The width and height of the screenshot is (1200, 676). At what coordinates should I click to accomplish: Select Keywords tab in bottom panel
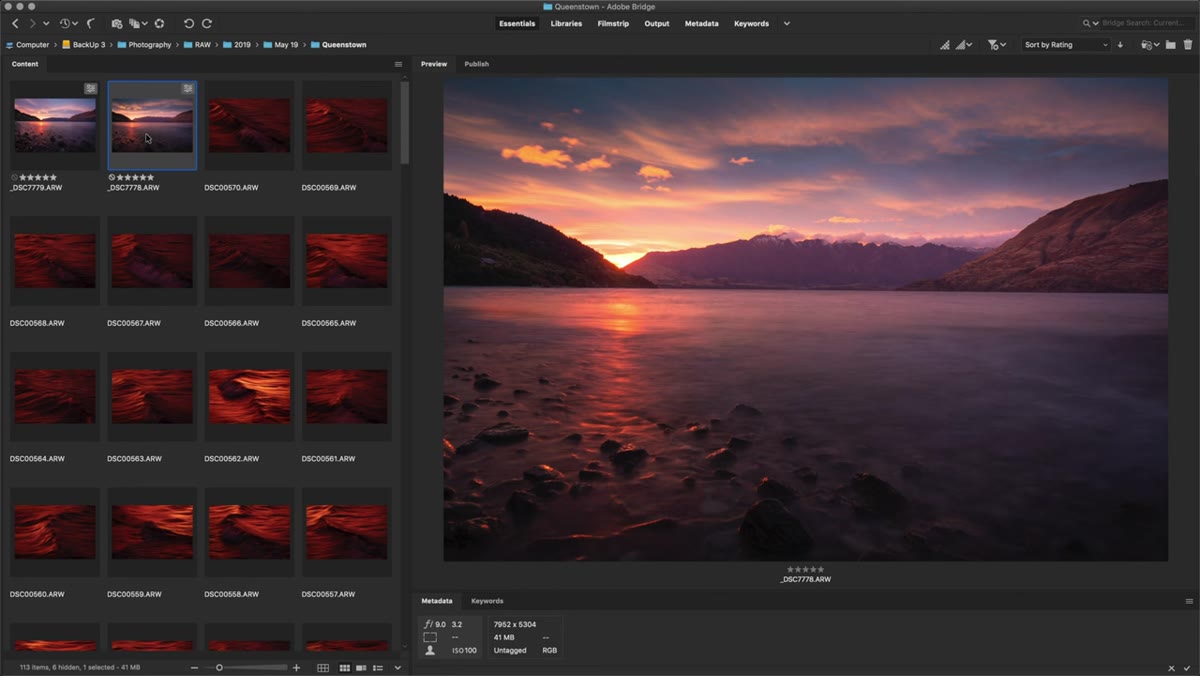(487, 601)
